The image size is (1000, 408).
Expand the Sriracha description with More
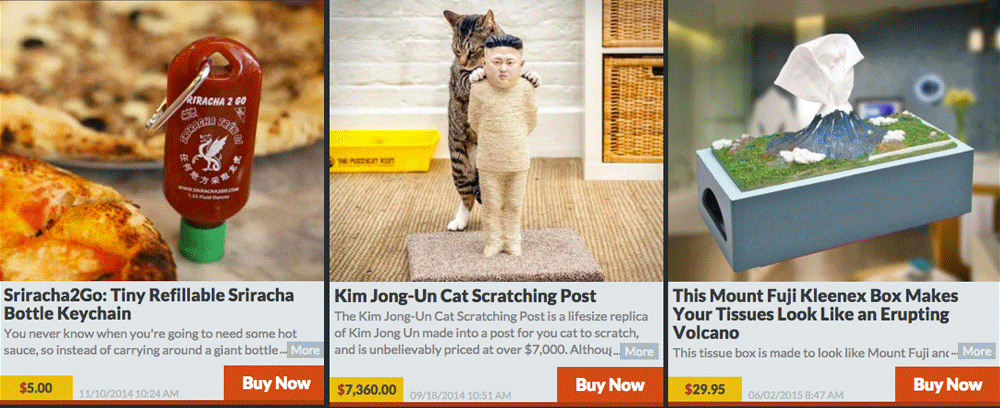[x=305, y=351]
